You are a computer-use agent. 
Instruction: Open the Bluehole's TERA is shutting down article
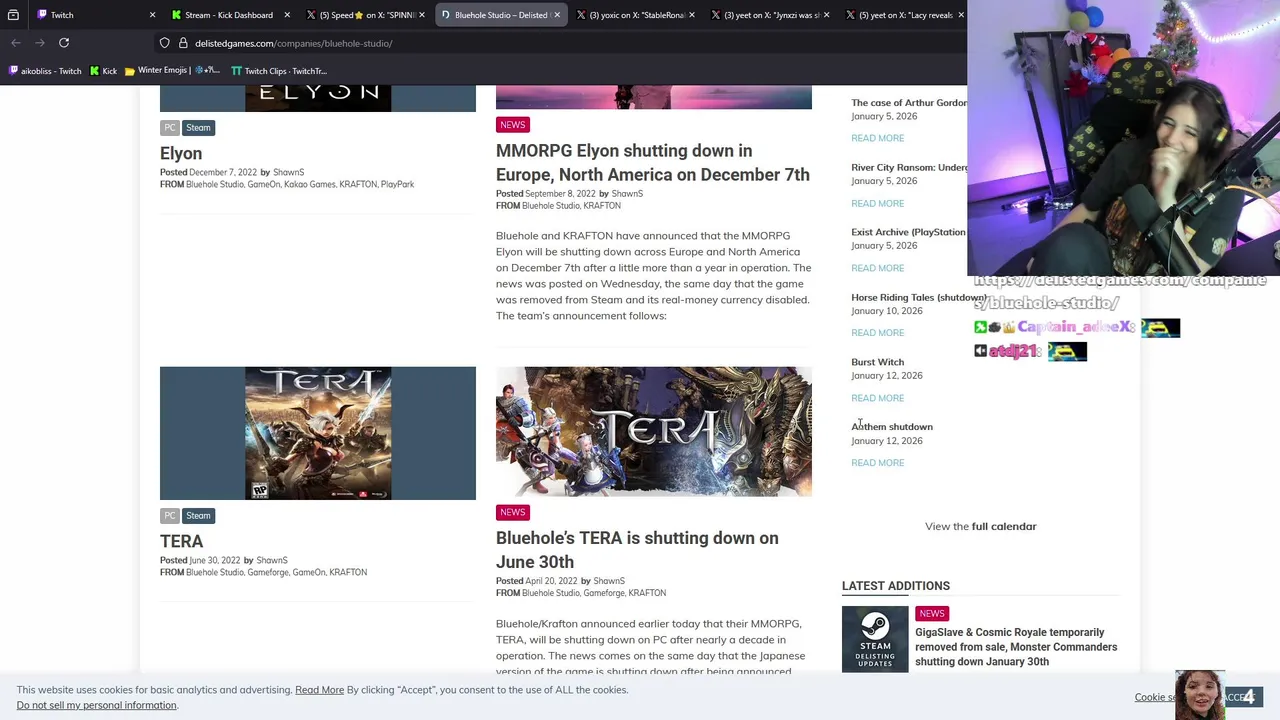637,550
